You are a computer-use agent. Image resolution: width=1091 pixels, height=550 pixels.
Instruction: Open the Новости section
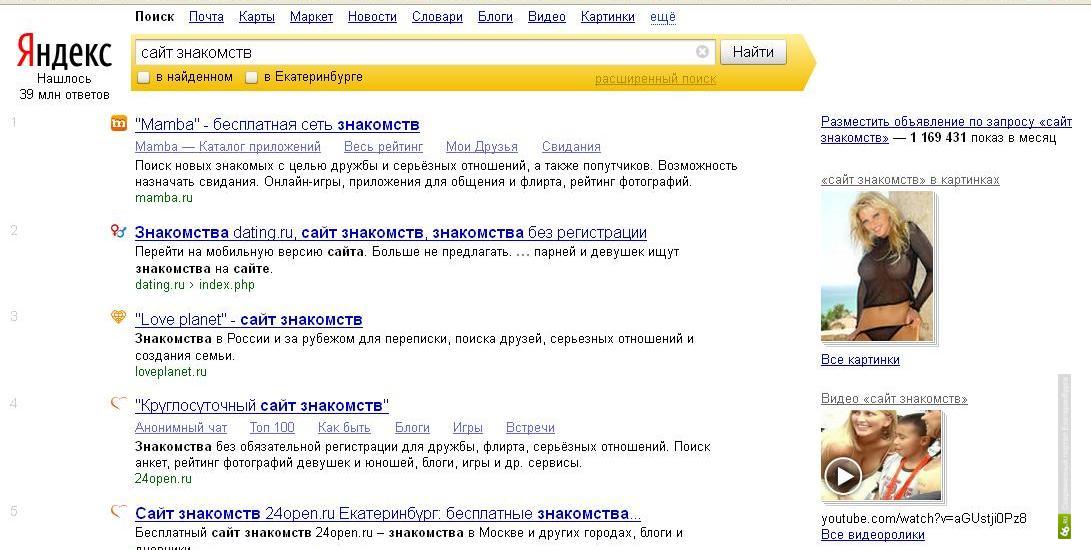coord(372,17)
